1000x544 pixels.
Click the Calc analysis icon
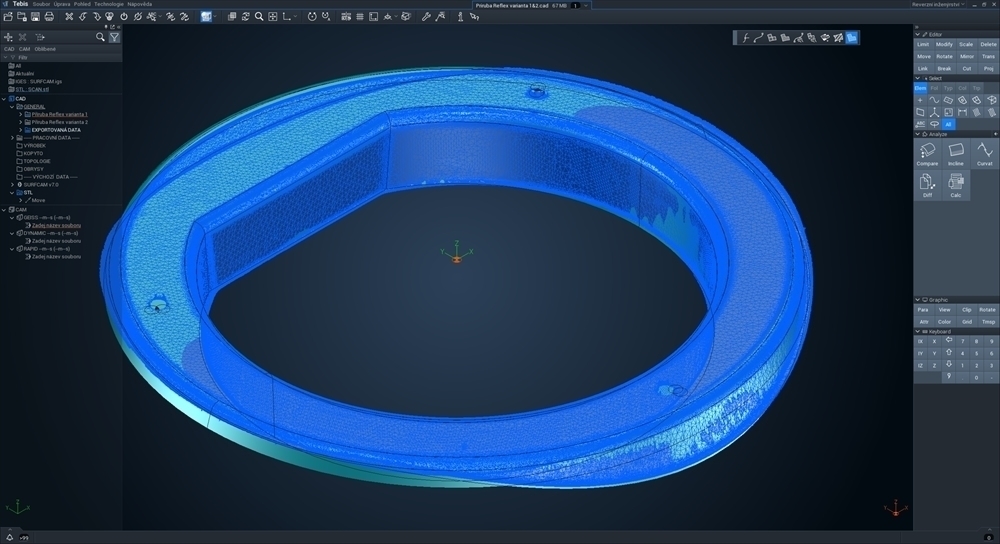click(955, 185)
